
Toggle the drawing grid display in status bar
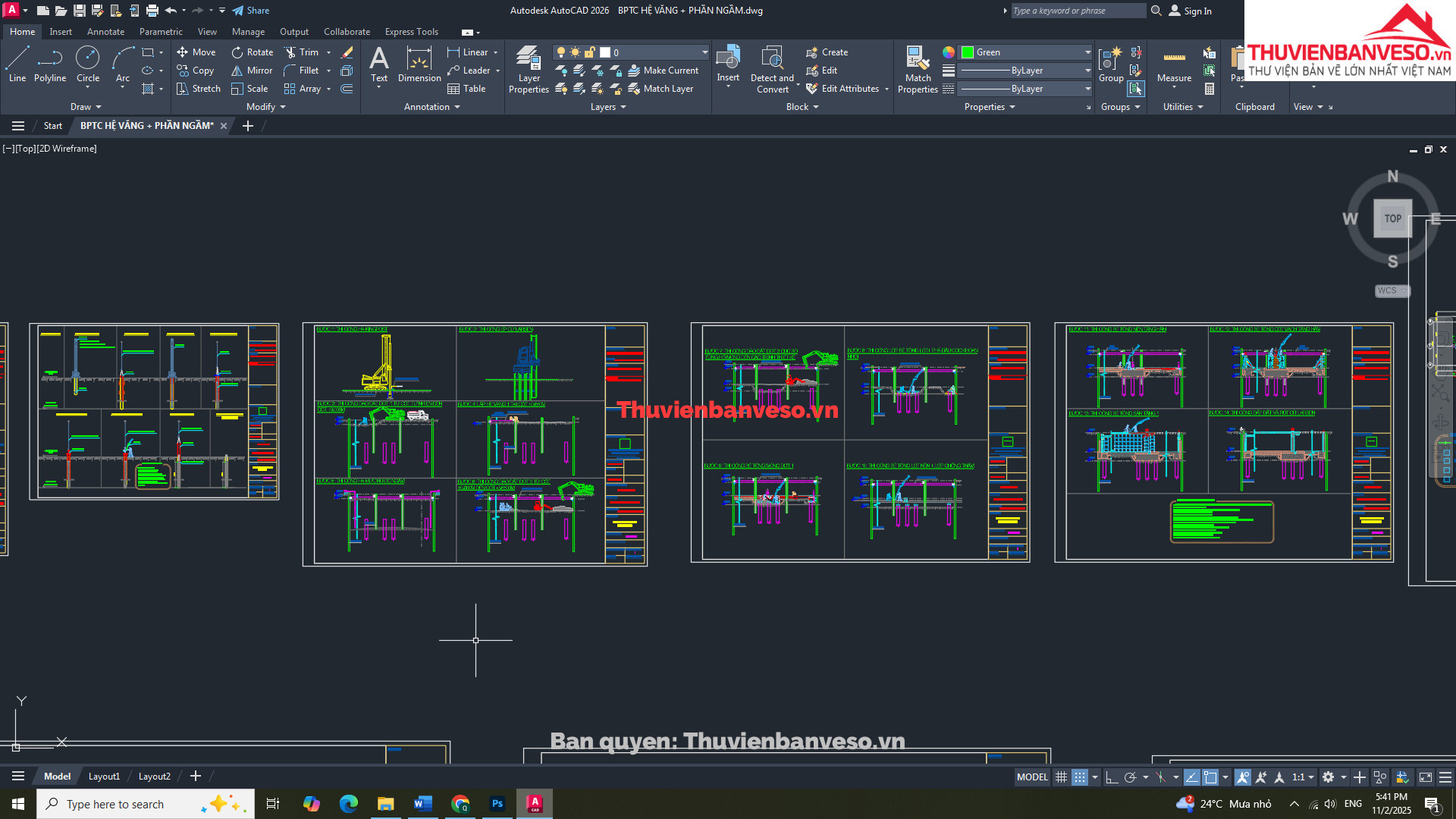(1061, 777)
